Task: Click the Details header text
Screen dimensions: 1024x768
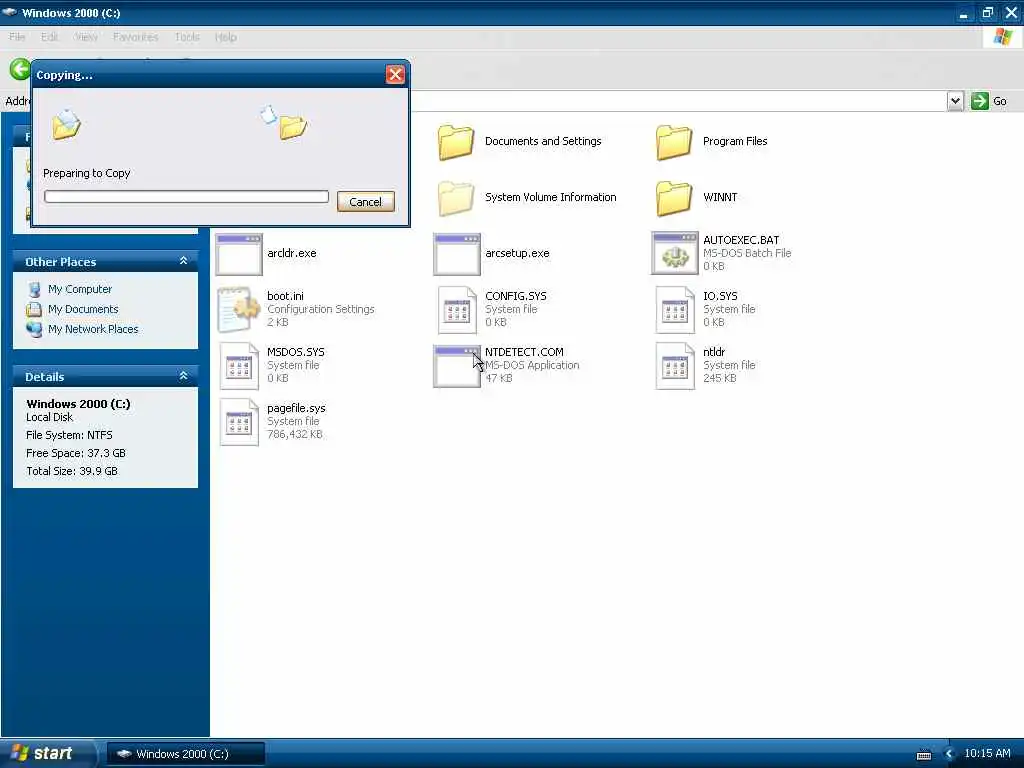Action: point(44,377)
